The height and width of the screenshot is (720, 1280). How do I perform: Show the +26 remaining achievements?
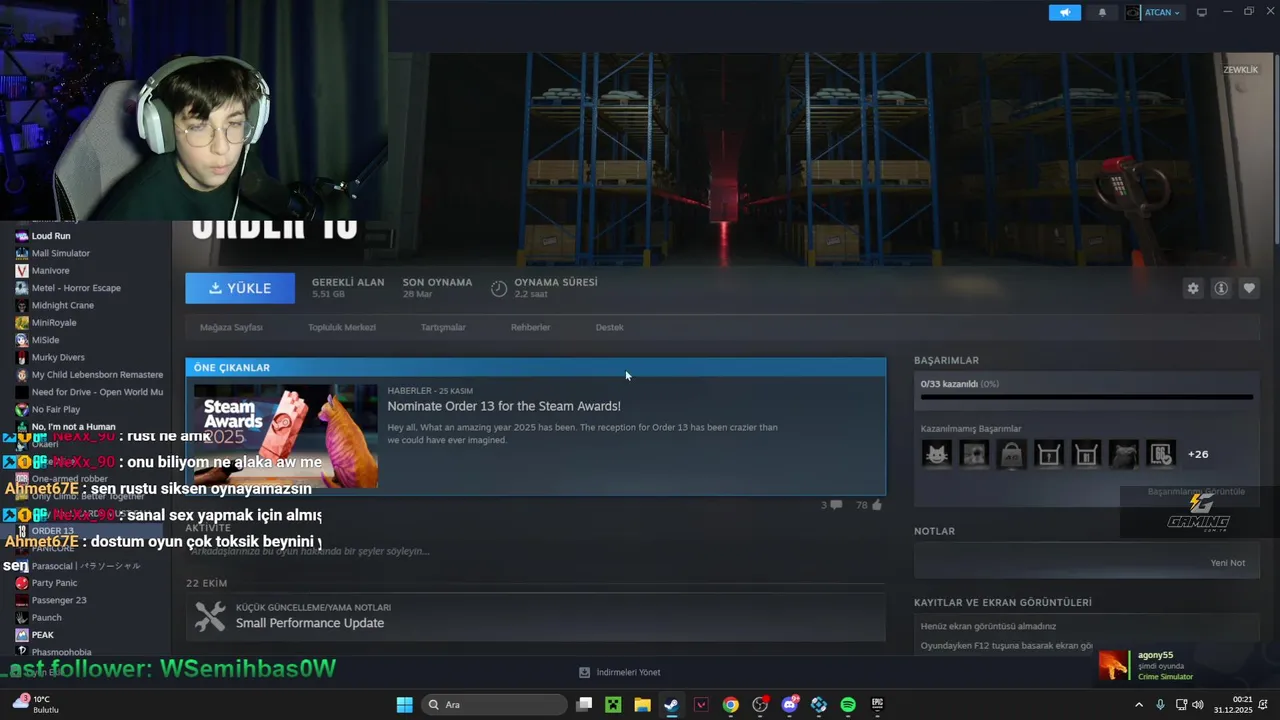pyautogui.click(x=1198, y=454)
